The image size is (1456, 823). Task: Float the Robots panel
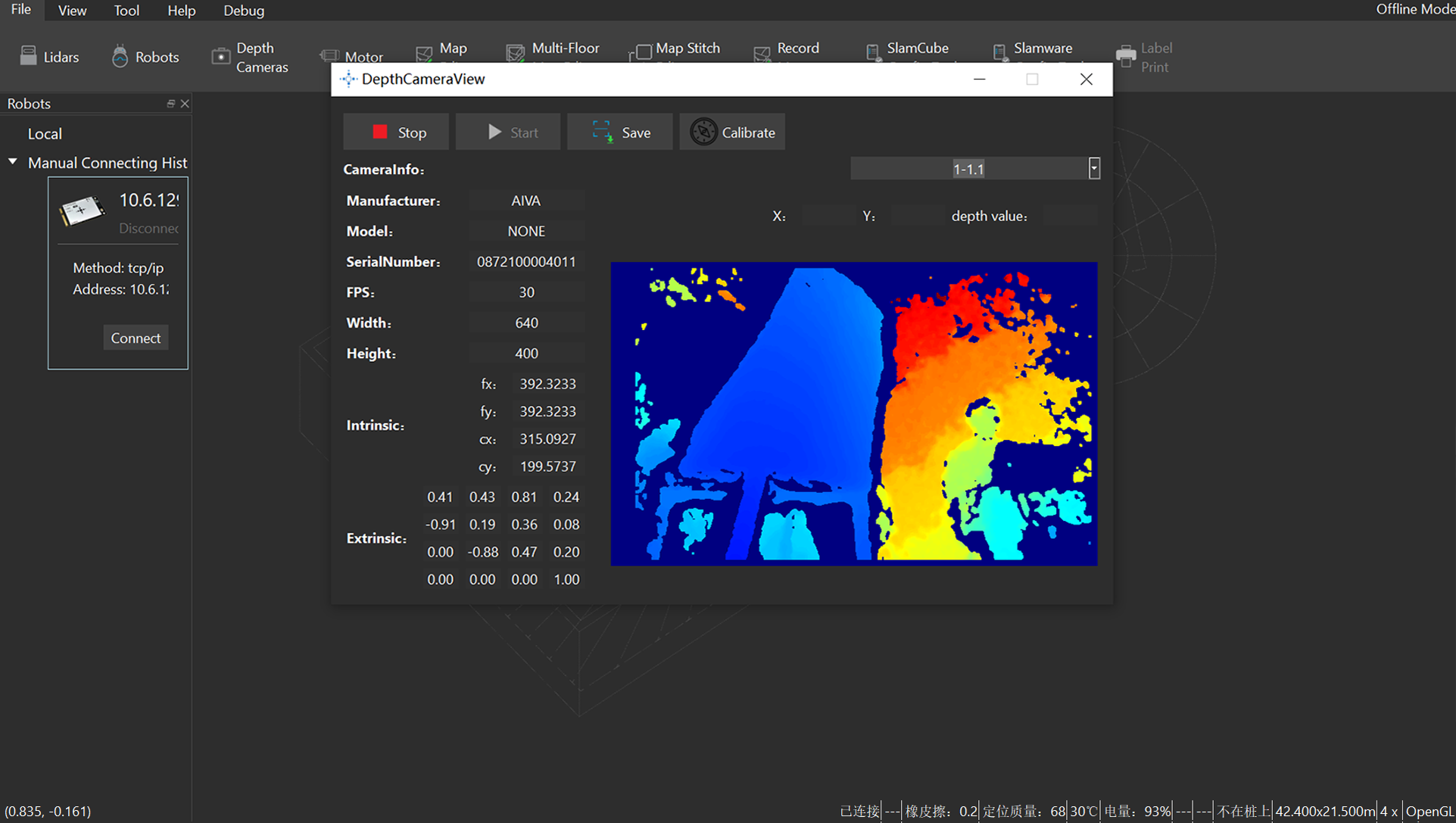coord(170,104)
